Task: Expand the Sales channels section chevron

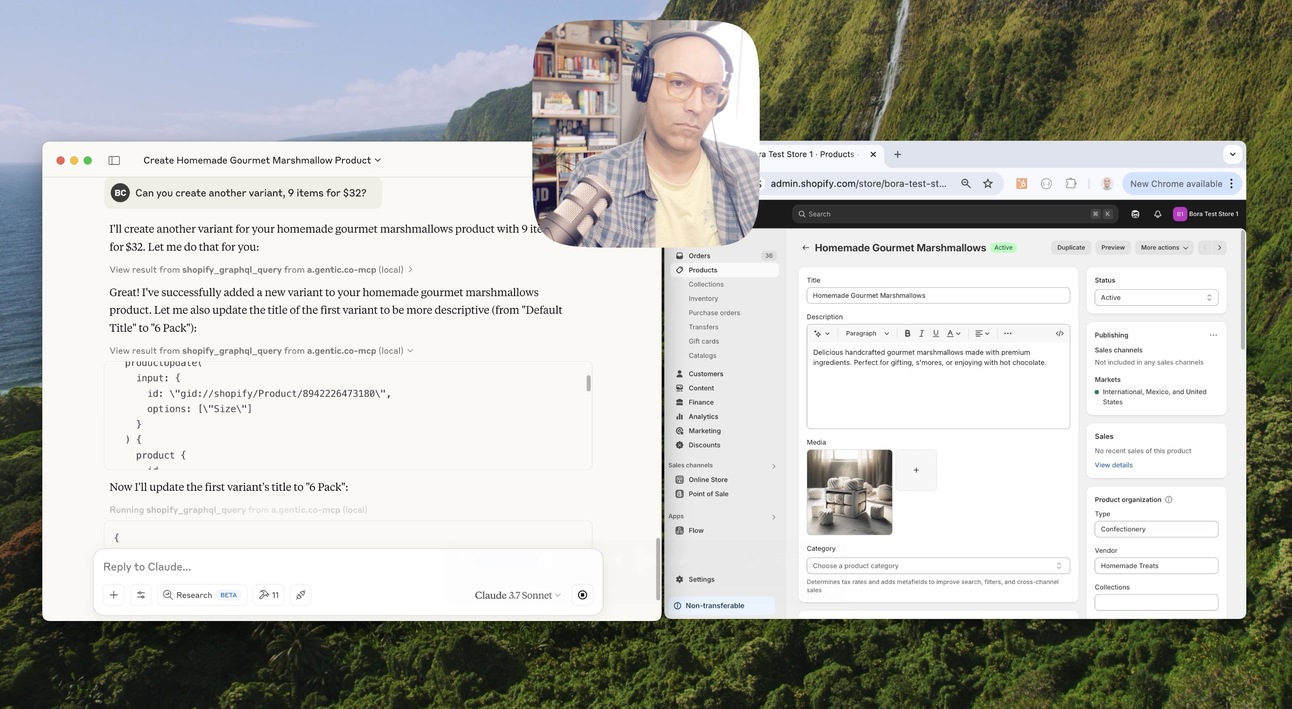Action: click(x=773, y=465)
